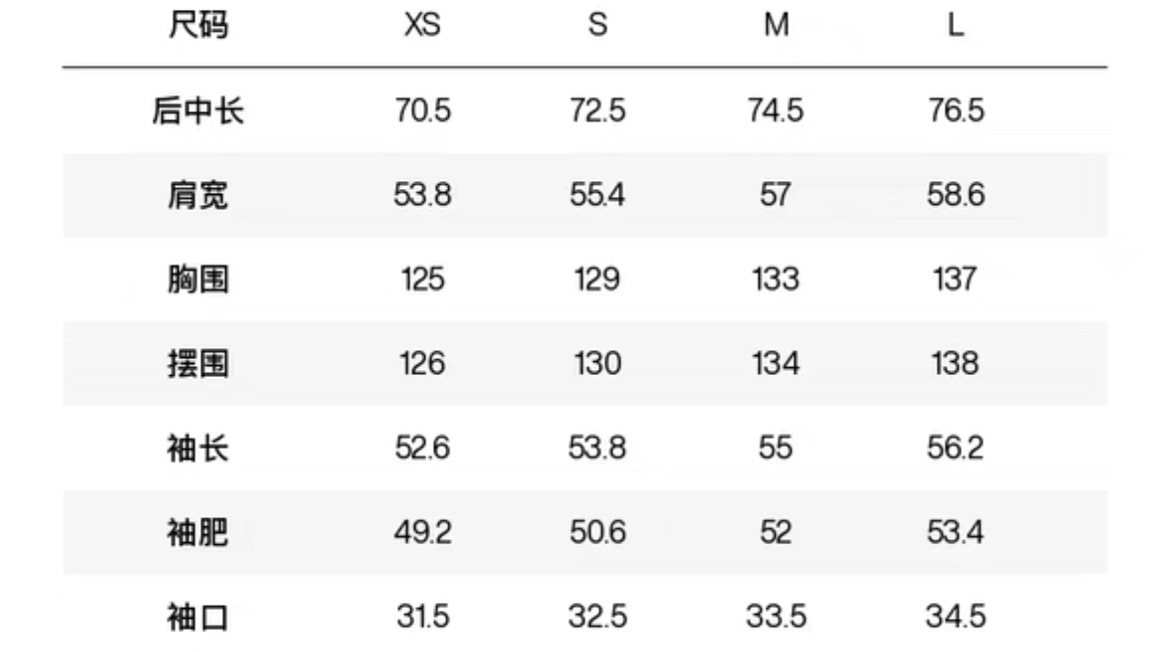Image resolution: width=1170 pixels, height=652 pixels.
Task: Click the 摆围 row label
Action: [x=198, y=363]
